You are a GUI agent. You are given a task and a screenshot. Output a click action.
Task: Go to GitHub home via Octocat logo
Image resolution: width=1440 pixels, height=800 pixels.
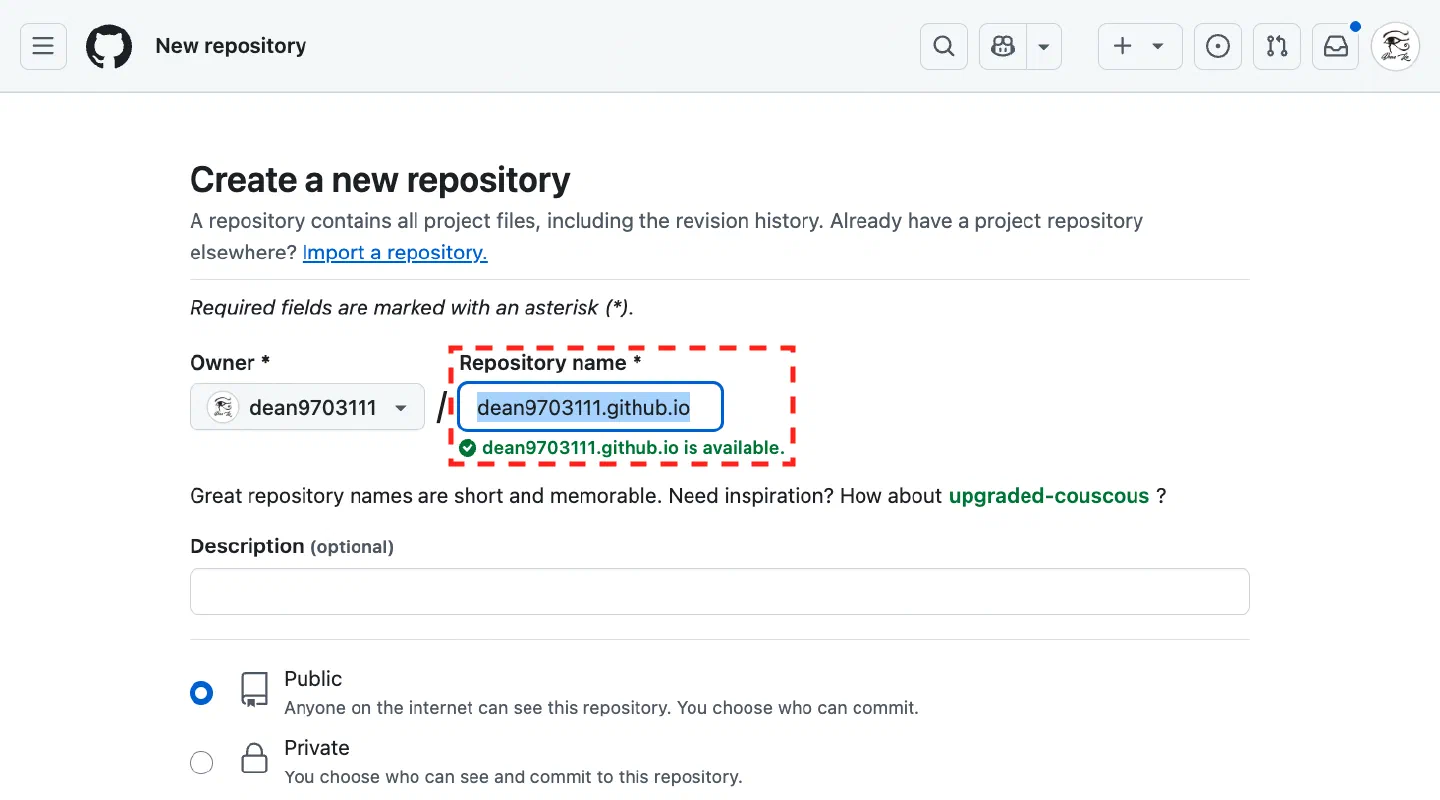tap(109, 46)
